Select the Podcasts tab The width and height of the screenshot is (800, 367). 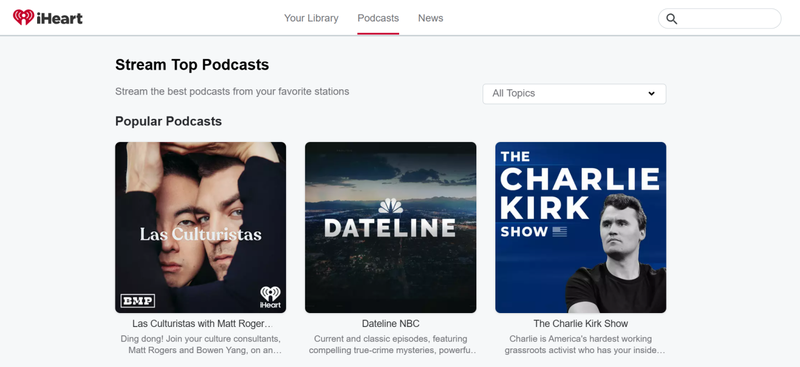378,18
